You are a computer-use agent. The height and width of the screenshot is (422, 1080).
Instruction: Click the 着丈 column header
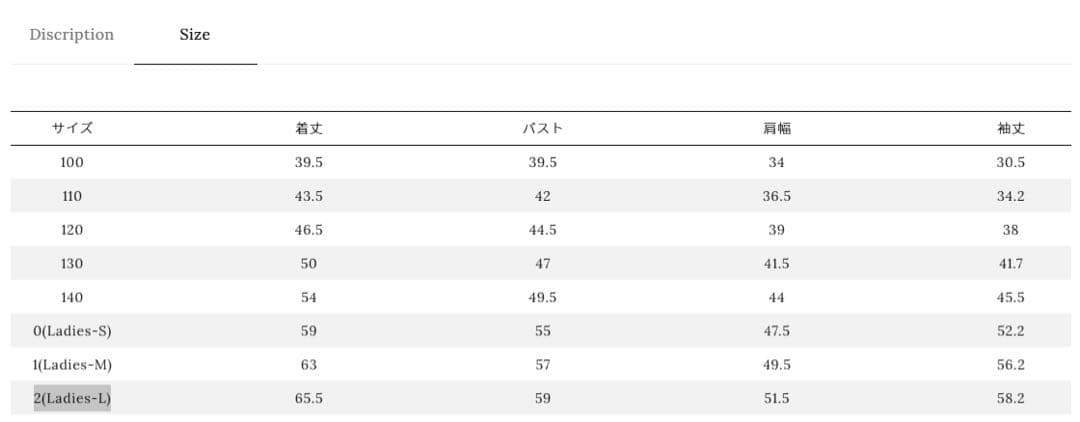tap(308, 129)
